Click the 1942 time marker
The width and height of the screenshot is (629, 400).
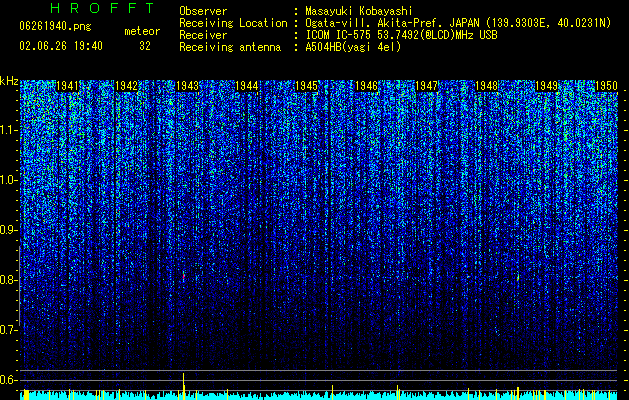[126, 86]
